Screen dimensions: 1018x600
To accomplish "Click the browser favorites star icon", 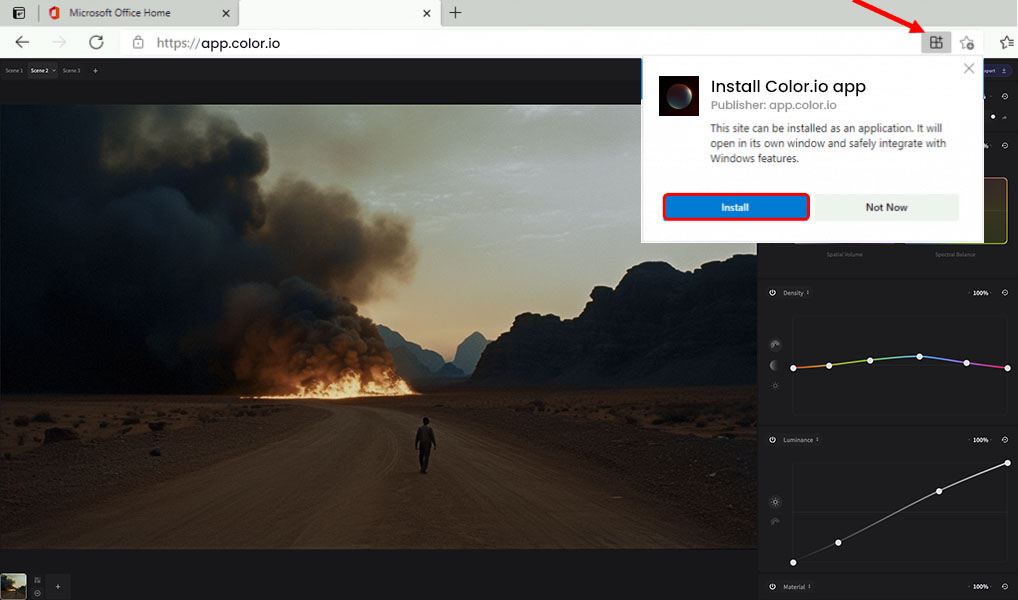I will click(966, 43).
